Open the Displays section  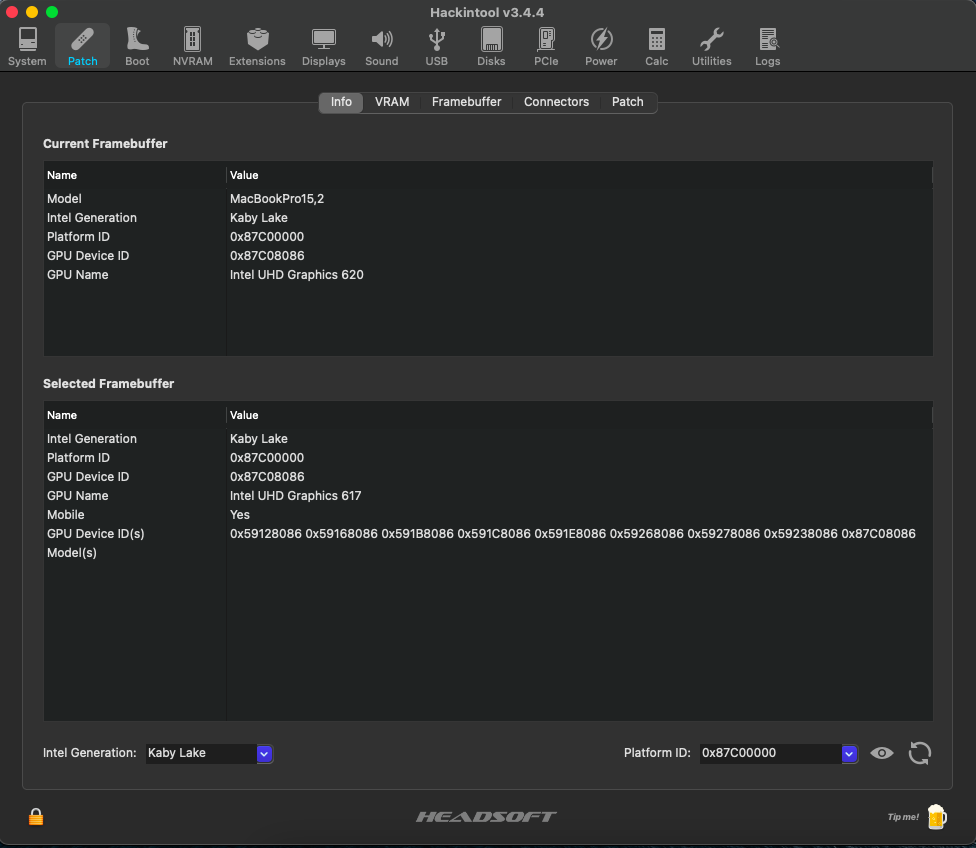tap(324, 47)
